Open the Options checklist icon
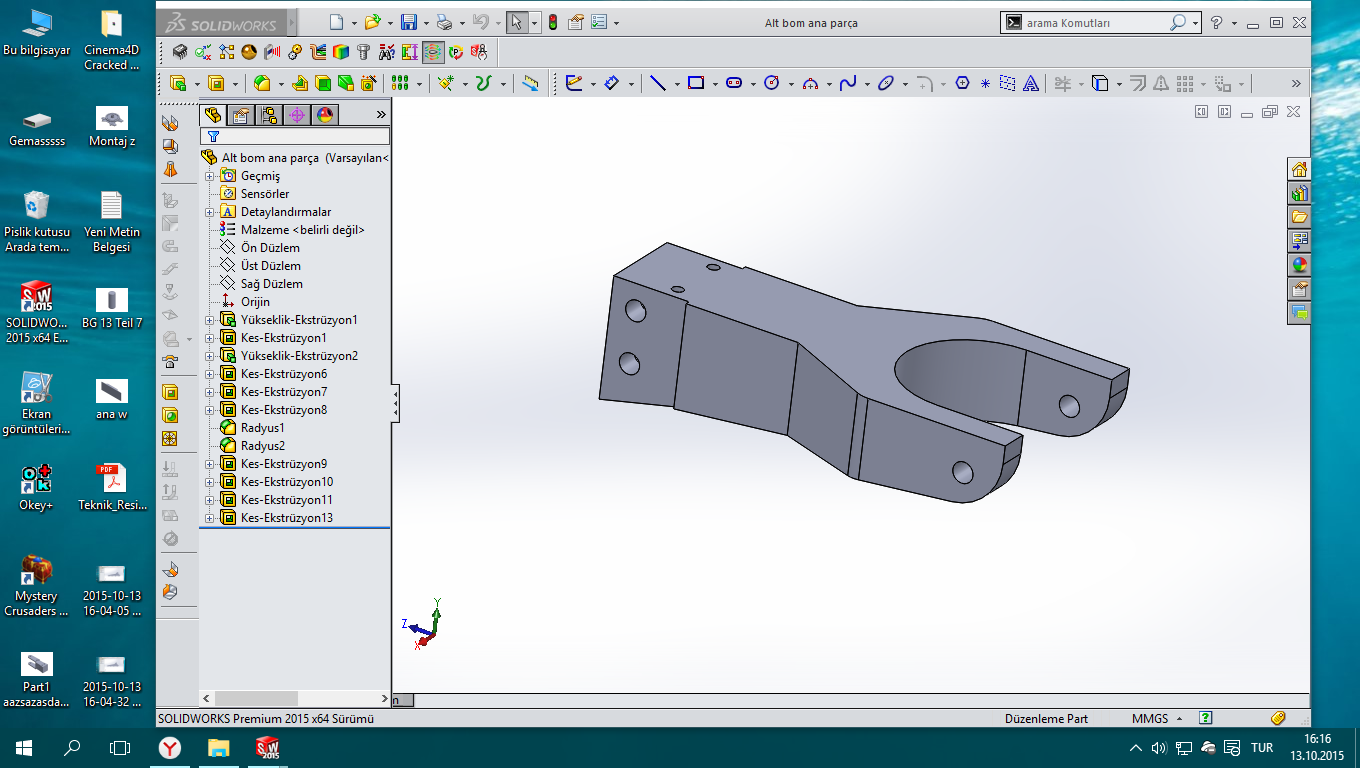This screenshot has height=768, width=1360. [x=600, y=22]
